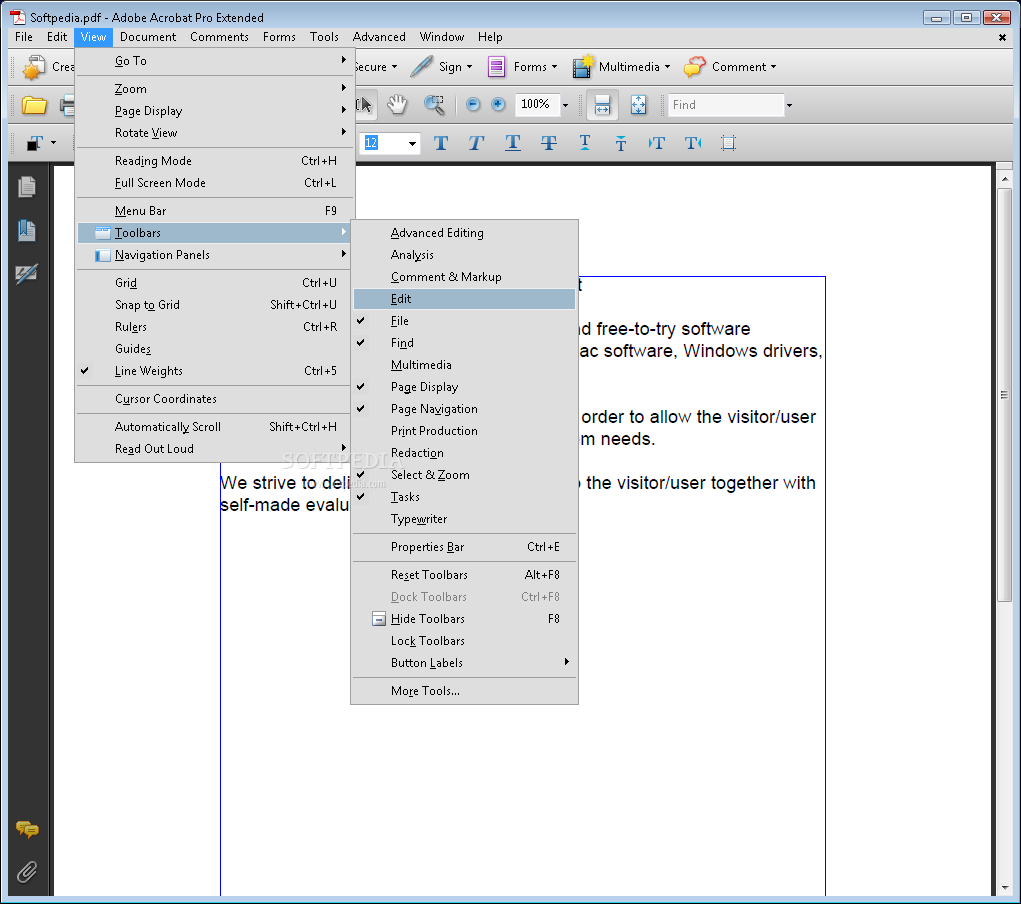
Task: Click the vertical scrollbar thumb
Action: 1005,395
